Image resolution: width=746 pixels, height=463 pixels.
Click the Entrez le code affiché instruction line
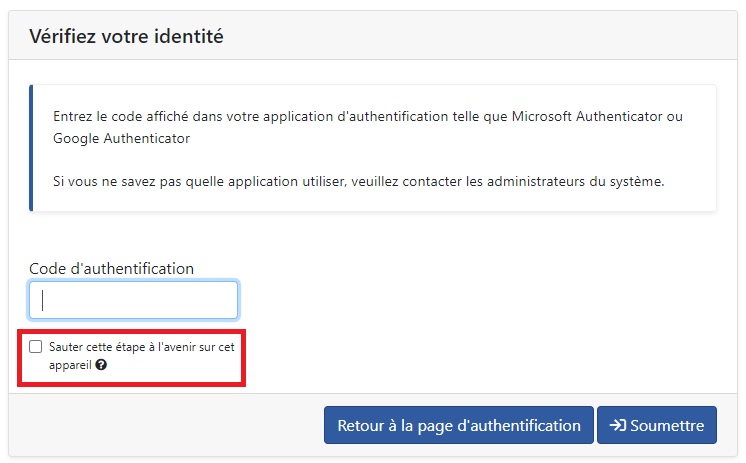pyautogui.click(x=368, y=117)
